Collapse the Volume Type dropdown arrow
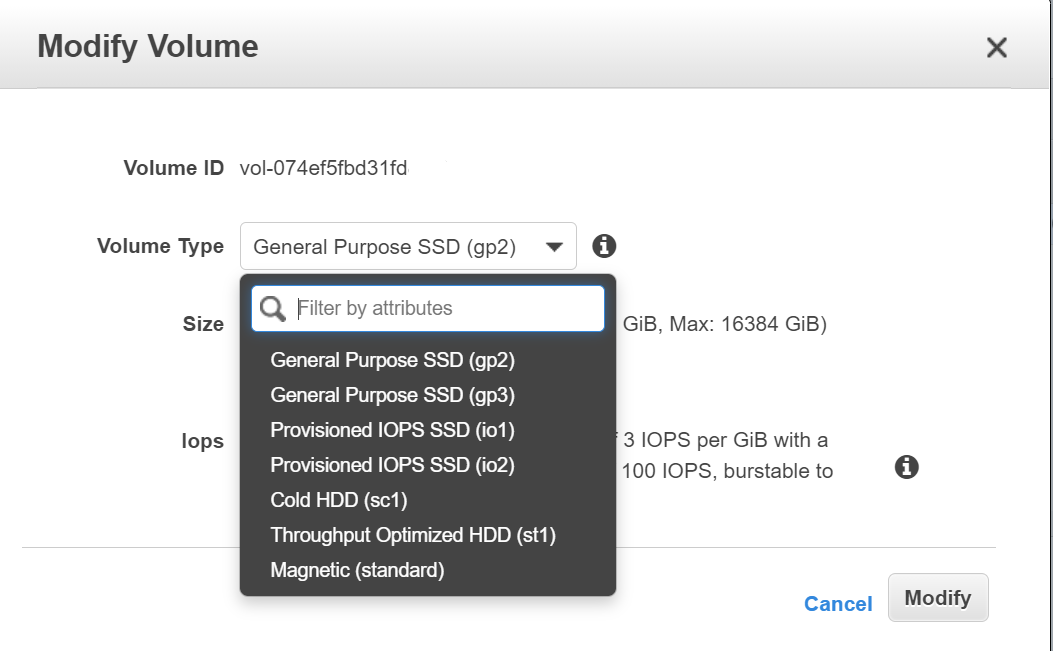1053x651 pixels. pos(554,247)
